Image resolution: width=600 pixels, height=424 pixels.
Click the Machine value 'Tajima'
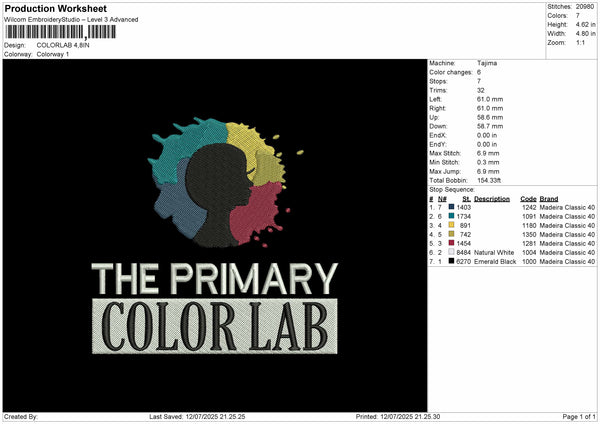tap(487, 63)
